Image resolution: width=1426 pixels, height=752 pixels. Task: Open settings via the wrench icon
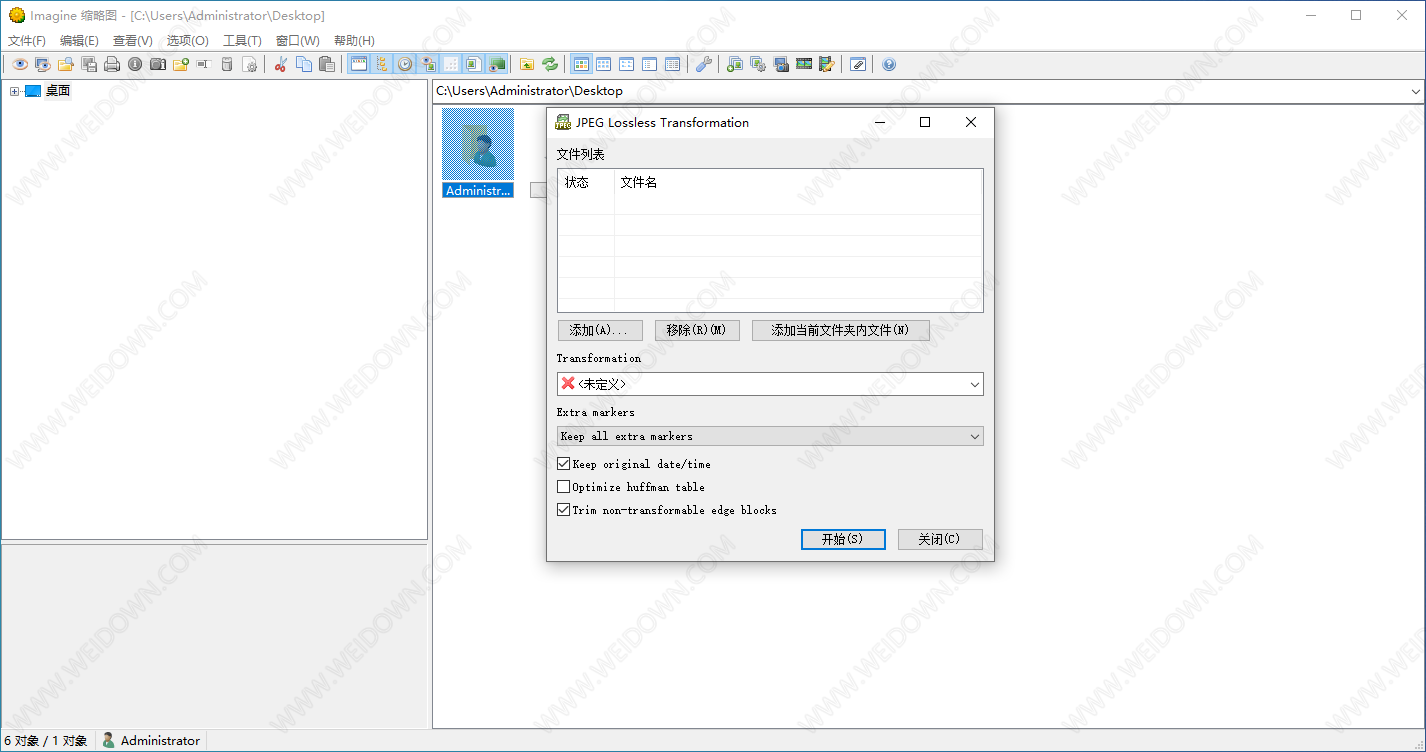(x=704, y=64)
